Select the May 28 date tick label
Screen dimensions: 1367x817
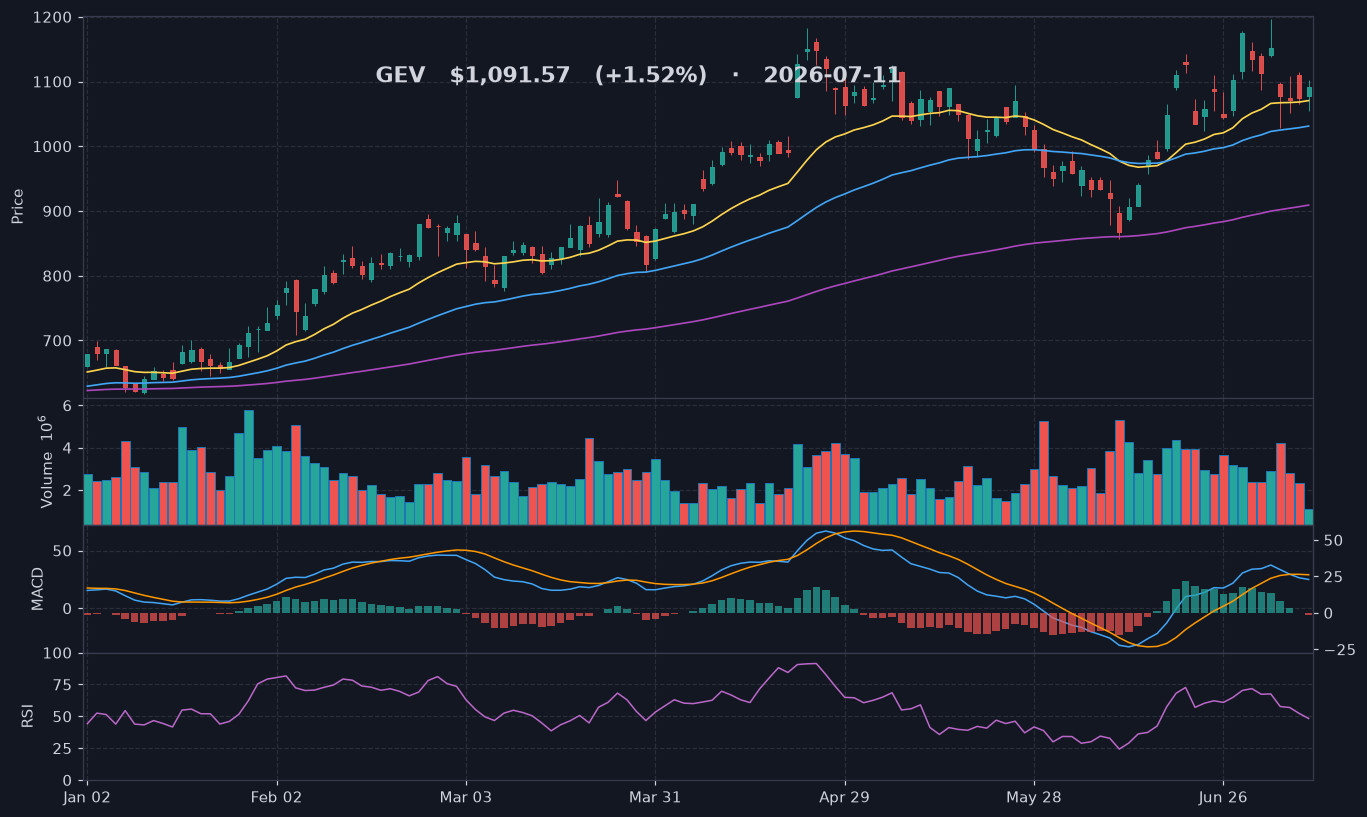point(1034,797)
